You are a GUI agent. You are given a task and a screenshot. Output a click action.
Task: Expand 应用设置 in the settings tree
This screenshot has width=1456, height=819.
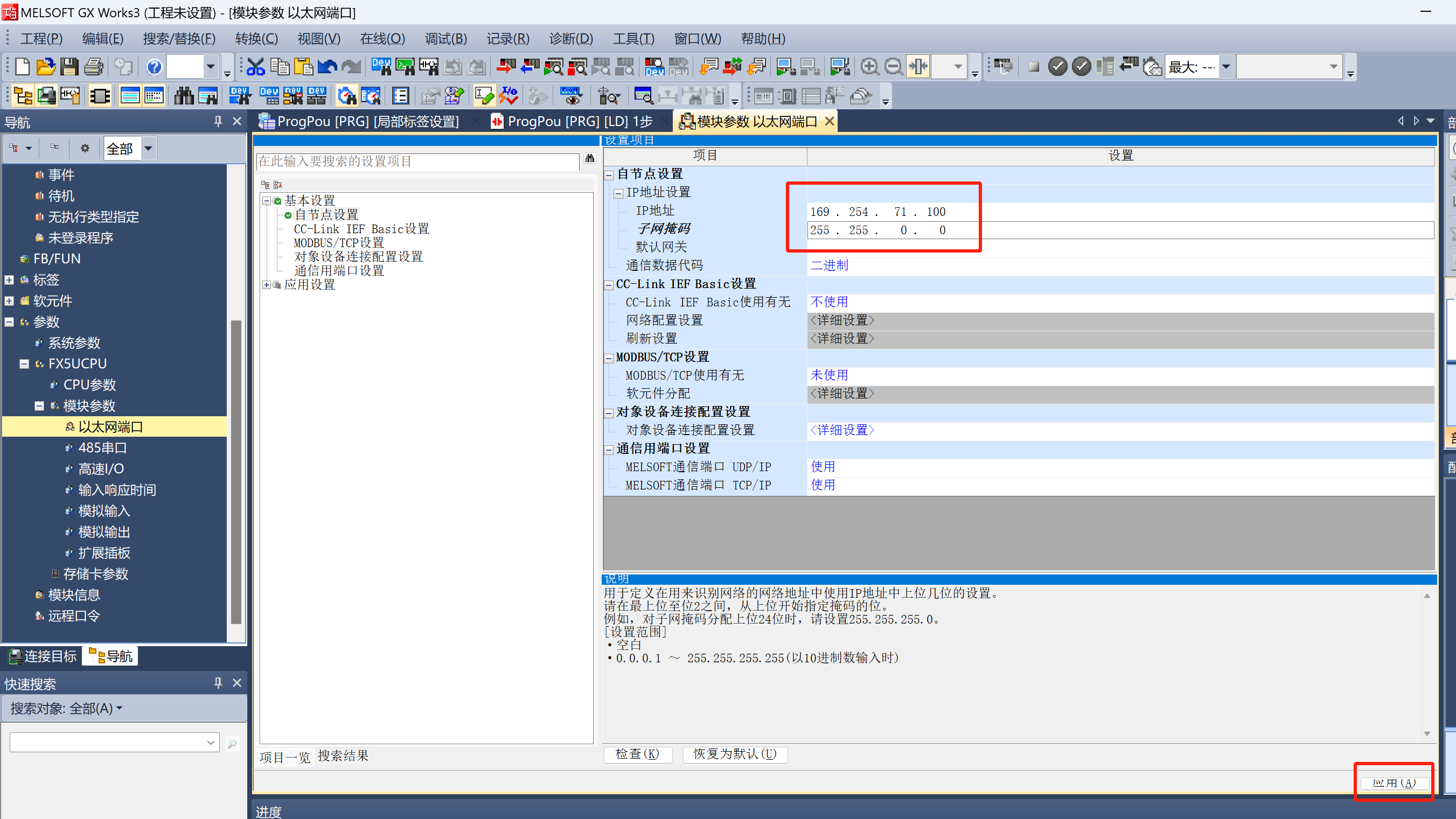266,285
